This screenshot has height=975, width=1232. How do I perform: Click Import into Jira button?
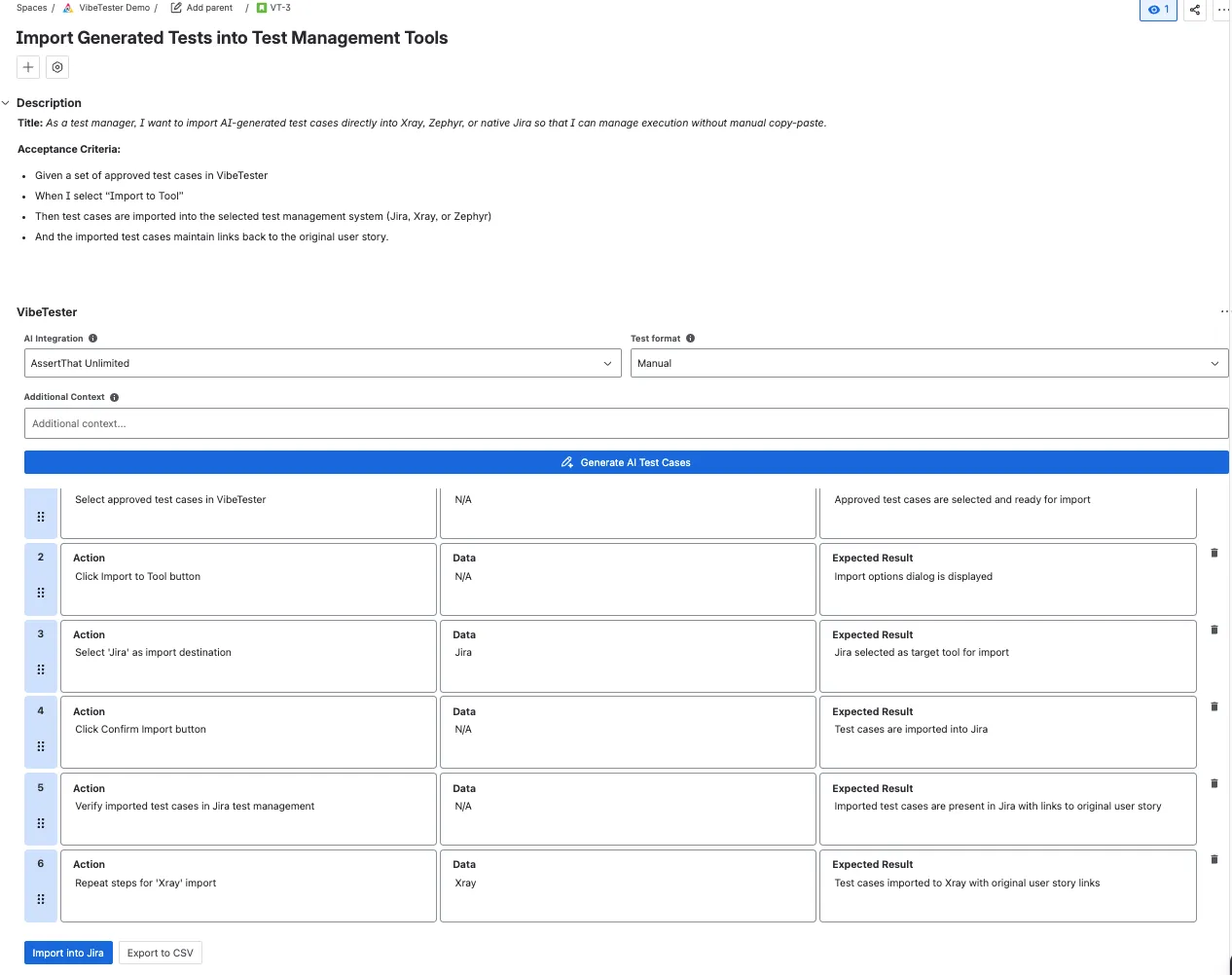pyautogui.click(x=68, y=953)
